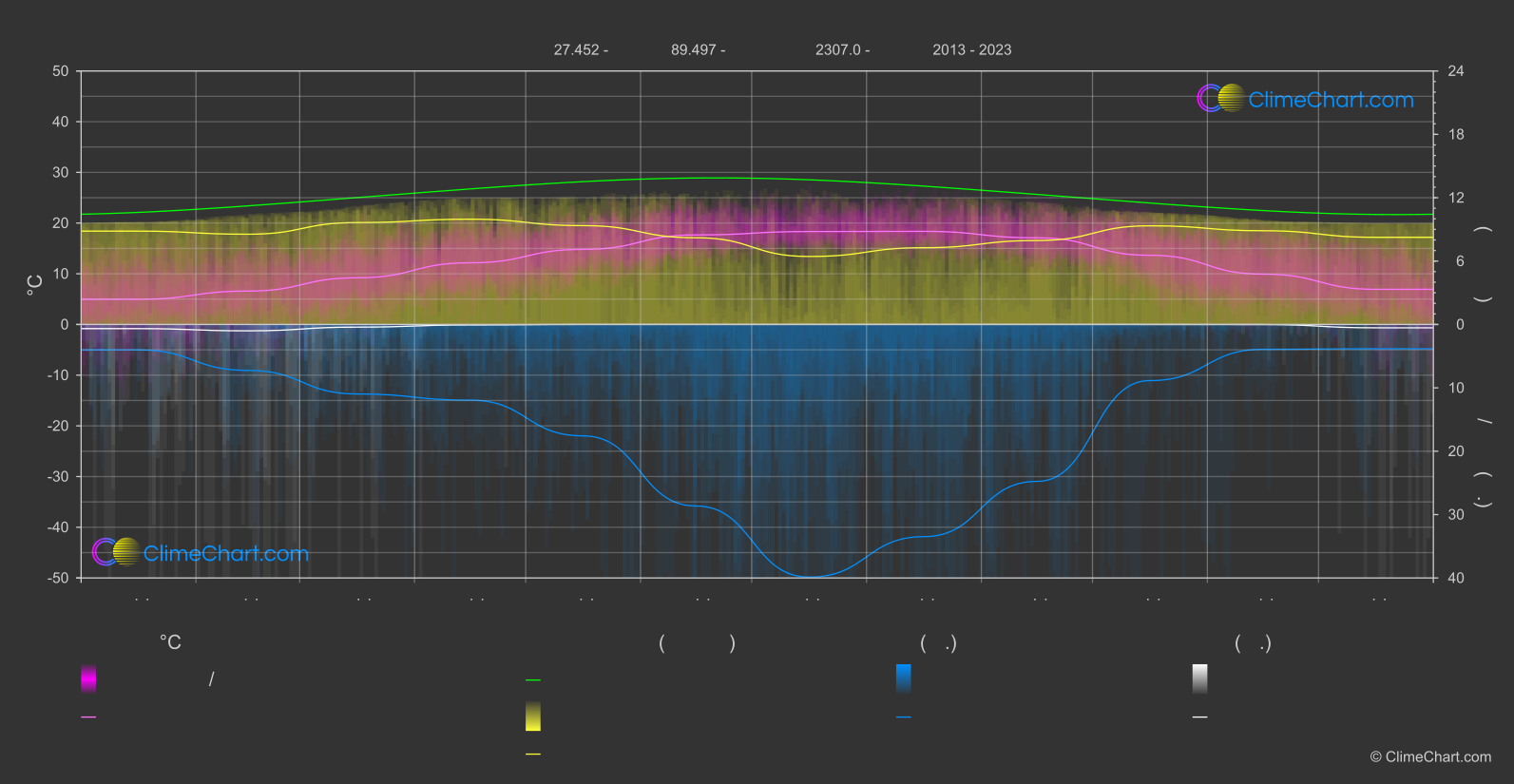Toggle the yellow line legend marker
Screen dimensions: 1514x784
tap(533, 755)
